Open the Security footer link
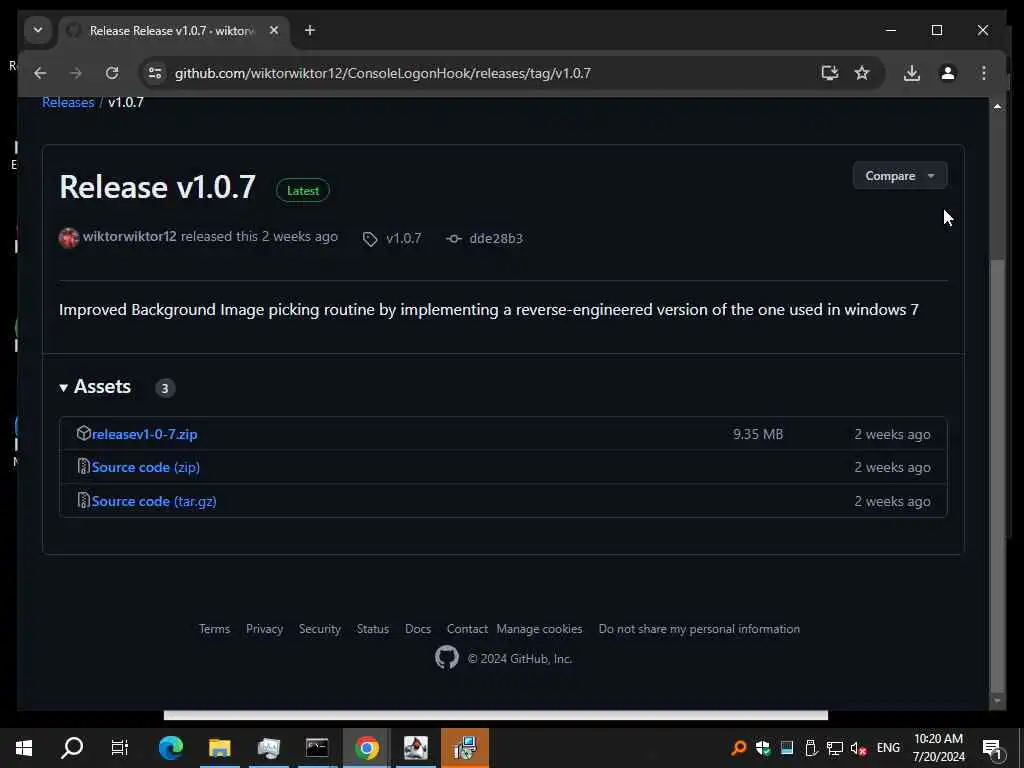Viewport: 1024px width, 768px height. [319, 629]
